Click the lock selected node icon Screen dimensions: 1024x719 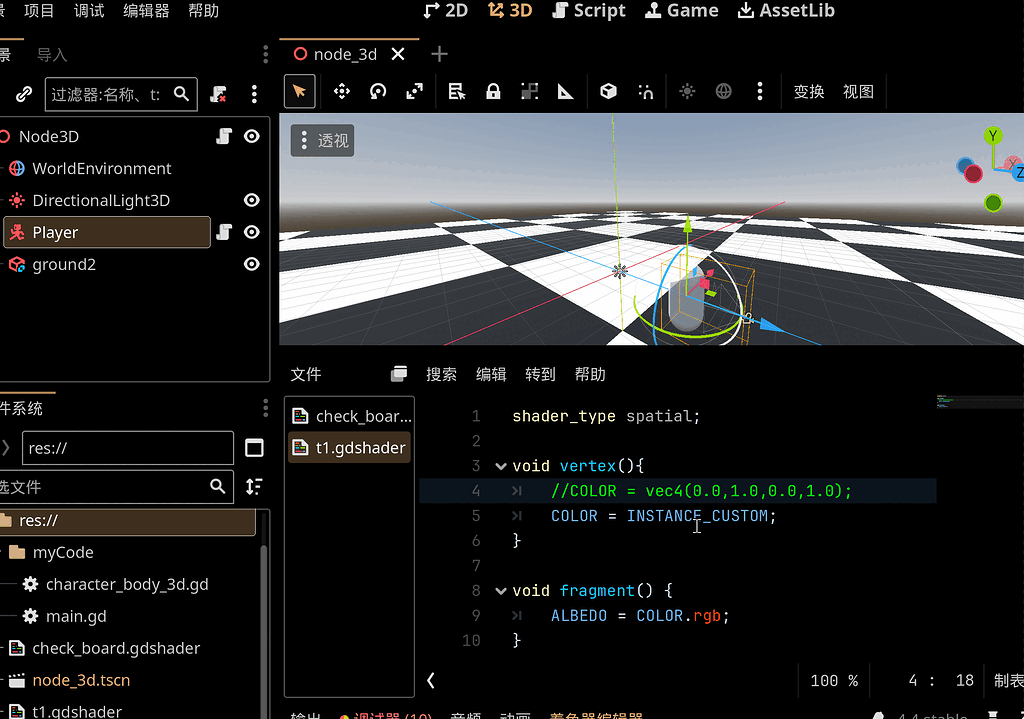coord(493,92)
